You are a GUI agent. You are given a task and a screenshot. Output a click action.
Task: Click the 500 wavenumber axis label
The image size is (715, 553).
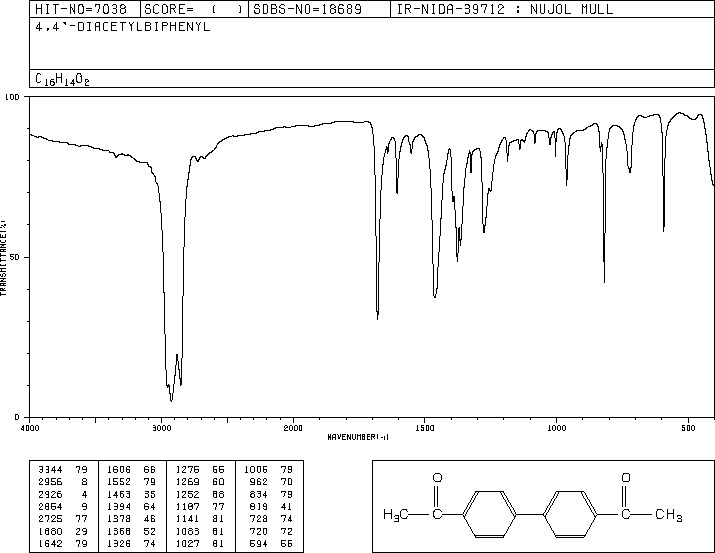coord(688,428)
